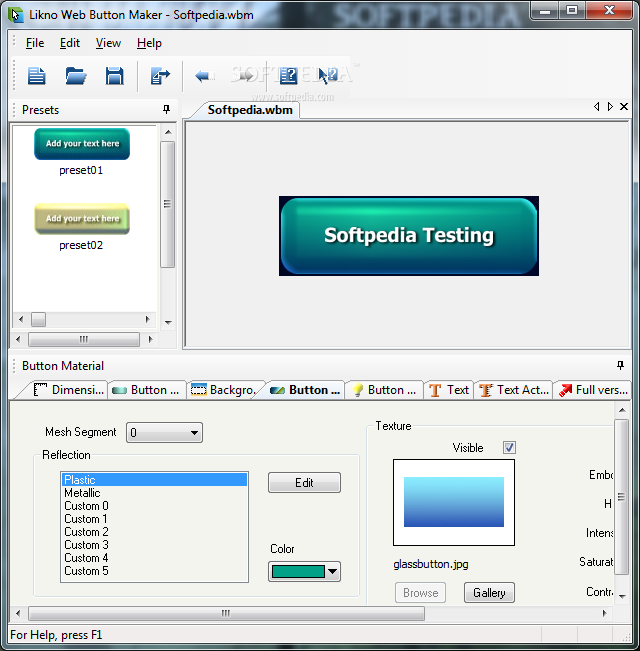Screen dimensions: 640x651
Task: Select Custom 5 reflection
Action: (x=154, y=571)
